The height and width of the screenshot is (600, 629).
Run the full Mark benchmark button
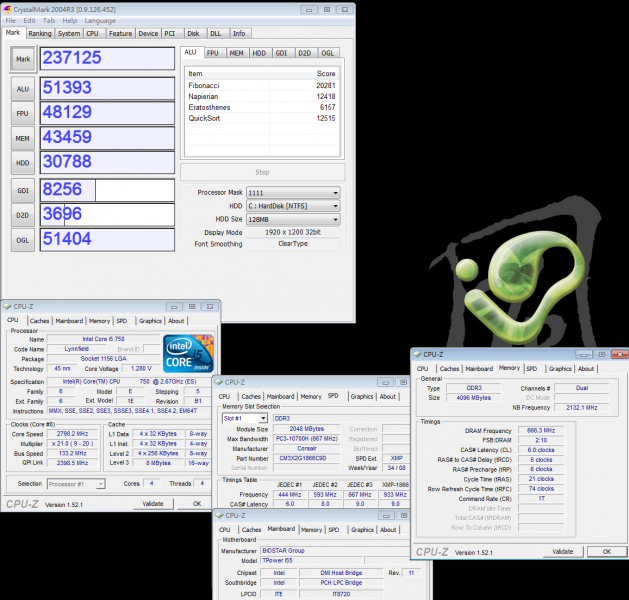coord(21,59)
